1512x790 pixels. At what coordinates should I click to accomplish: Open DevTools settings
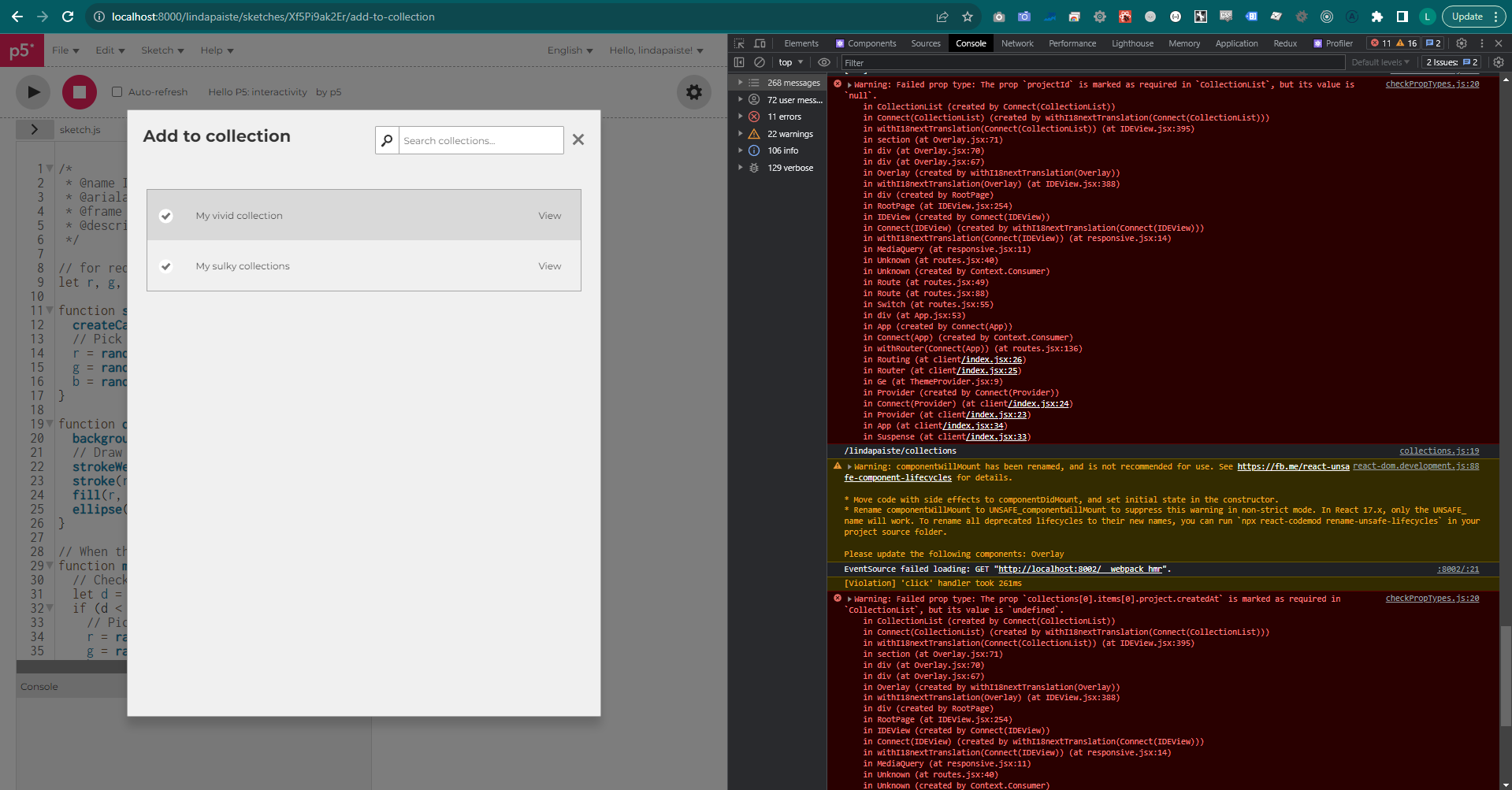(x=1462, y=43)
